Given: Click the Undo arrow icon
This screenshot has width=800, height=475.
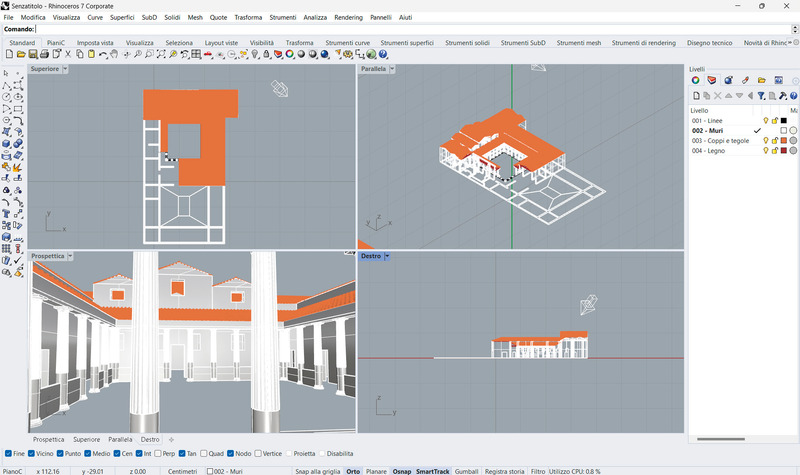Looking at the screenshot, I should (x=103, y=54).
